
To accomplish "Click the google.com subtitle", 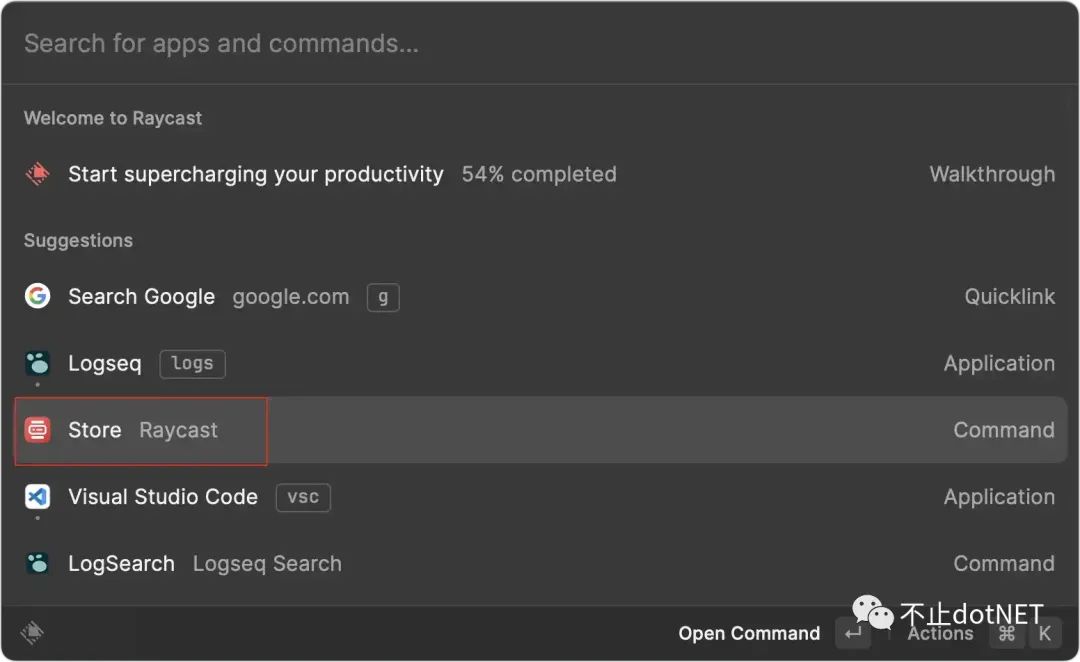I will point(291,297).
